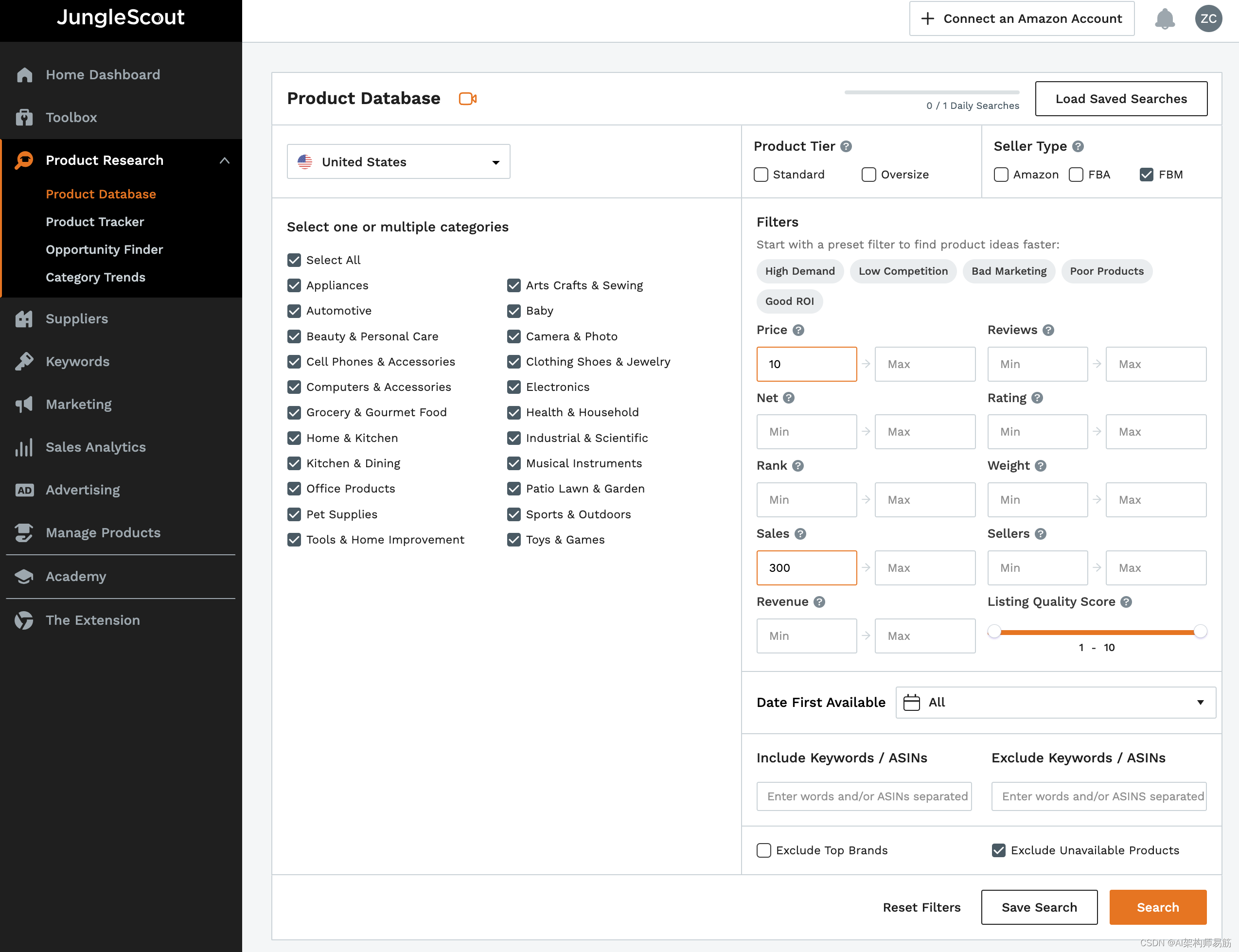
Task: Select Product Database in sidebar
Action: point(101,194)
